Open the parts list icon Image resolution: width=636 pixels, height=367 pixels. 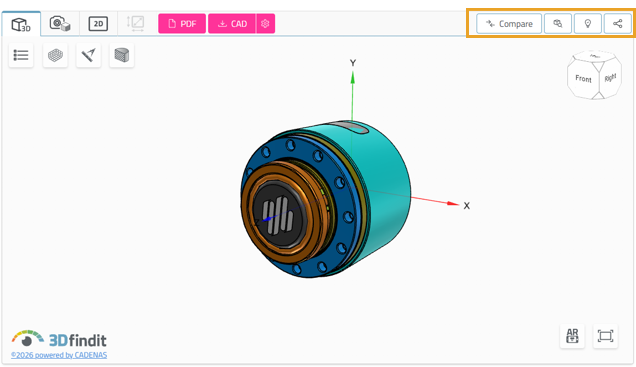tap(21, 55)
